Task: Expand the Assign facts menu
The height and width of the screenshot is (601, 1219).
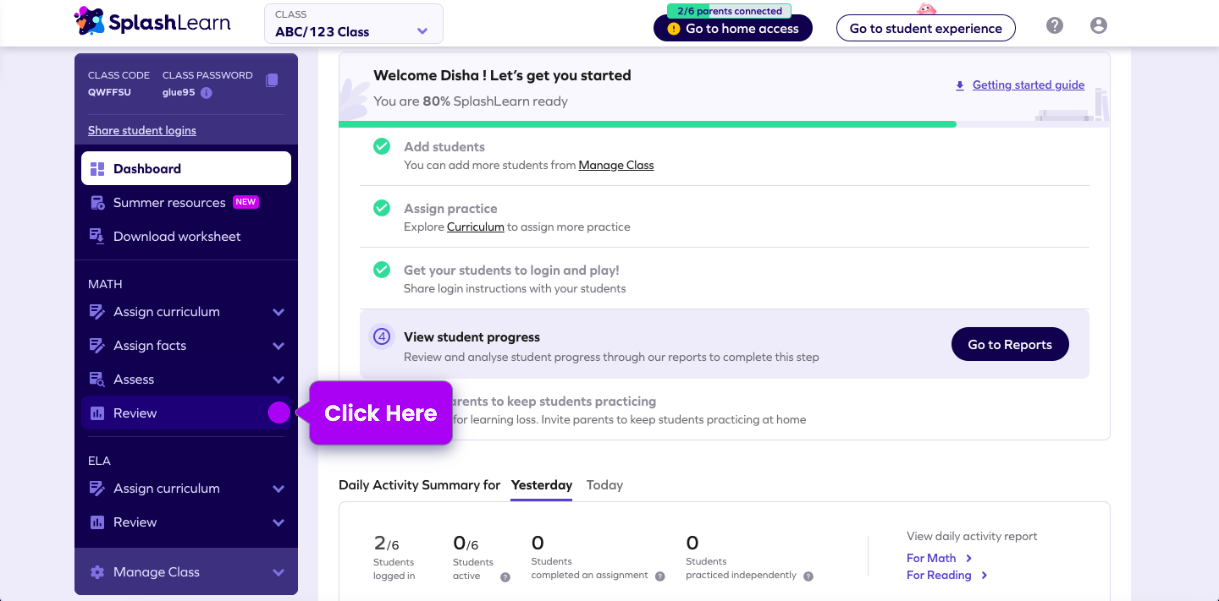Action: [x=278, y=346]
